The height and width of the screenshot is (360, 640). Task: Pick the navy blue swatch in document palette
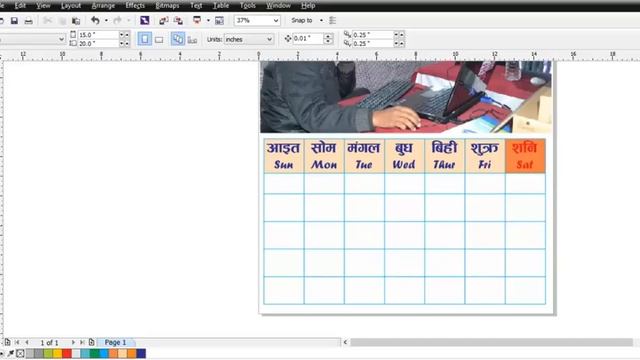point(141,353)
